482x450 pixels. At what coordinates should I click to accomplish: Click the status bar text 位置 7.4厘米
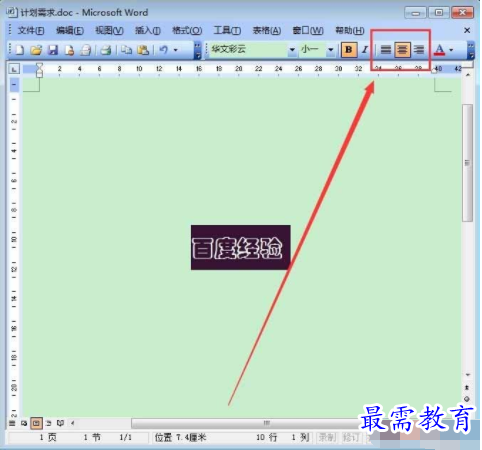180,437
